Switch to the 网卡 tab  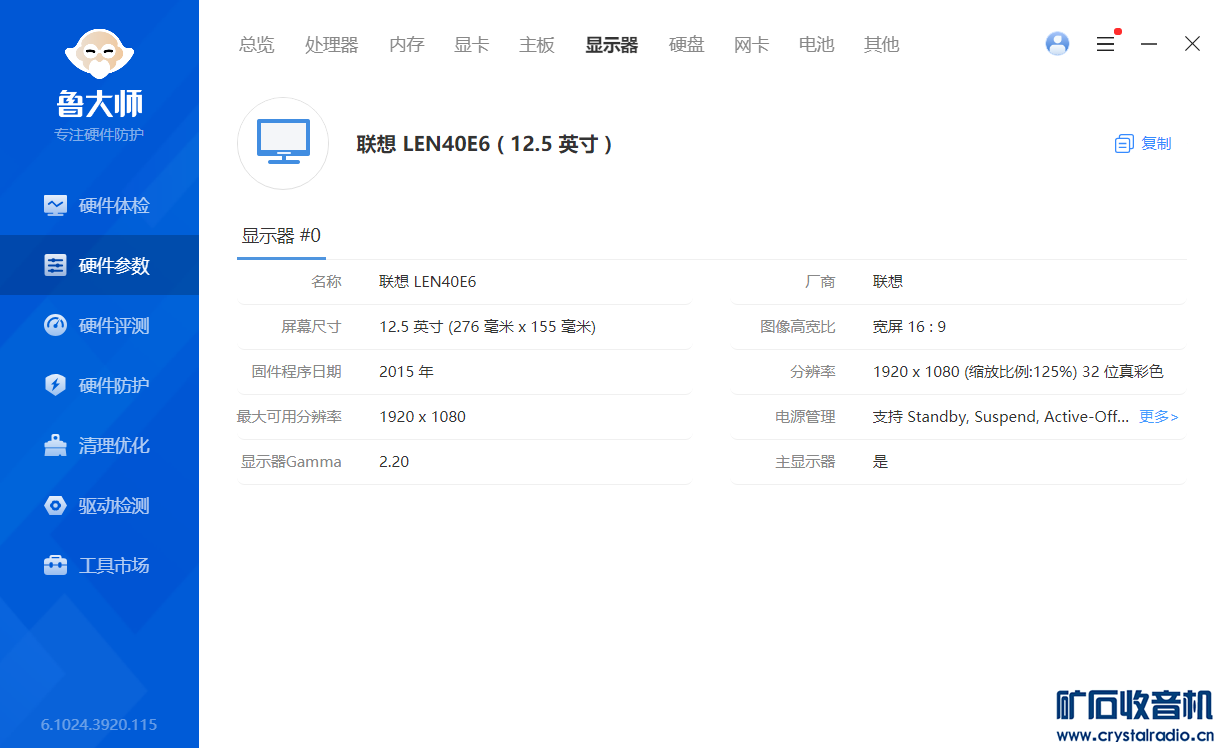tap(752, 44)
